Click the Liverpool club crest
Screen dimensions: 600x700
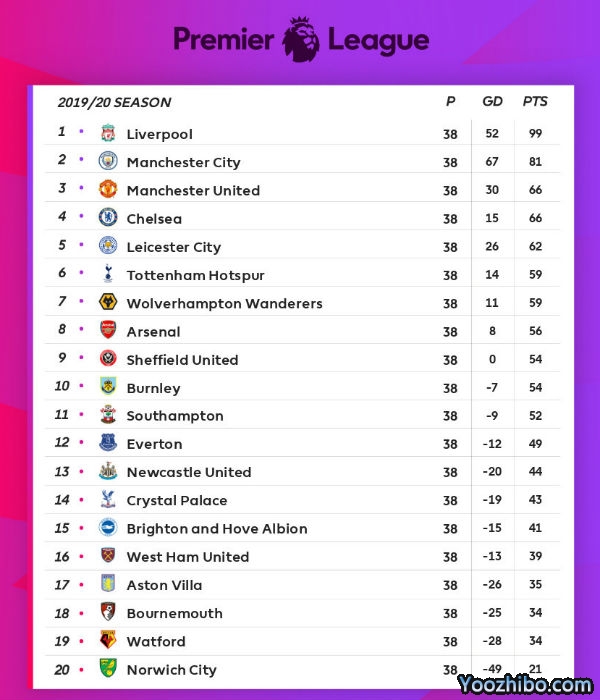(108, 133)
